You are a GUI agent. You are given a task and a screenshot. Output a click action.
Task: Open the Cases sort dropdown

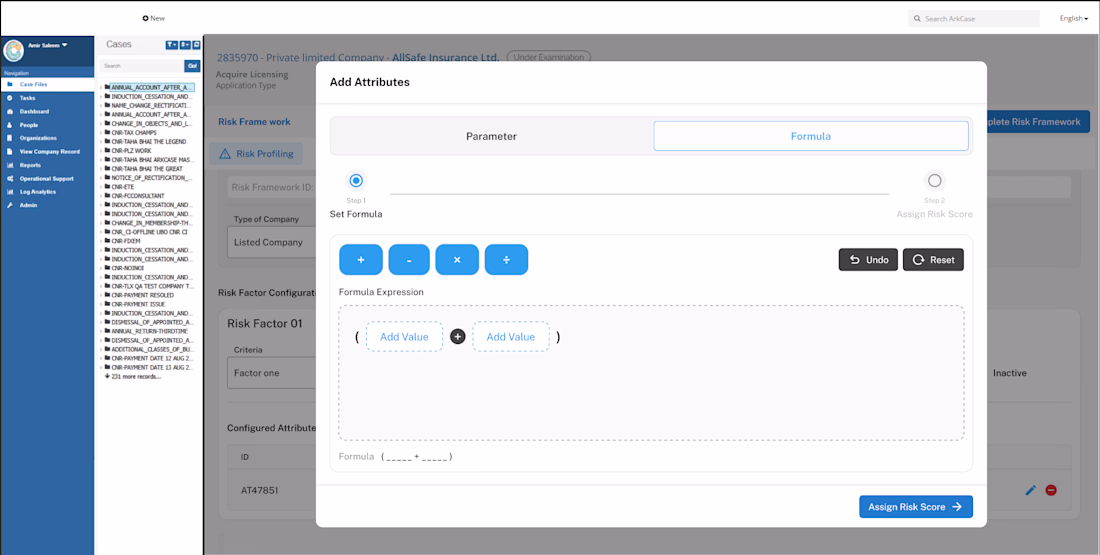pos(185,45)
